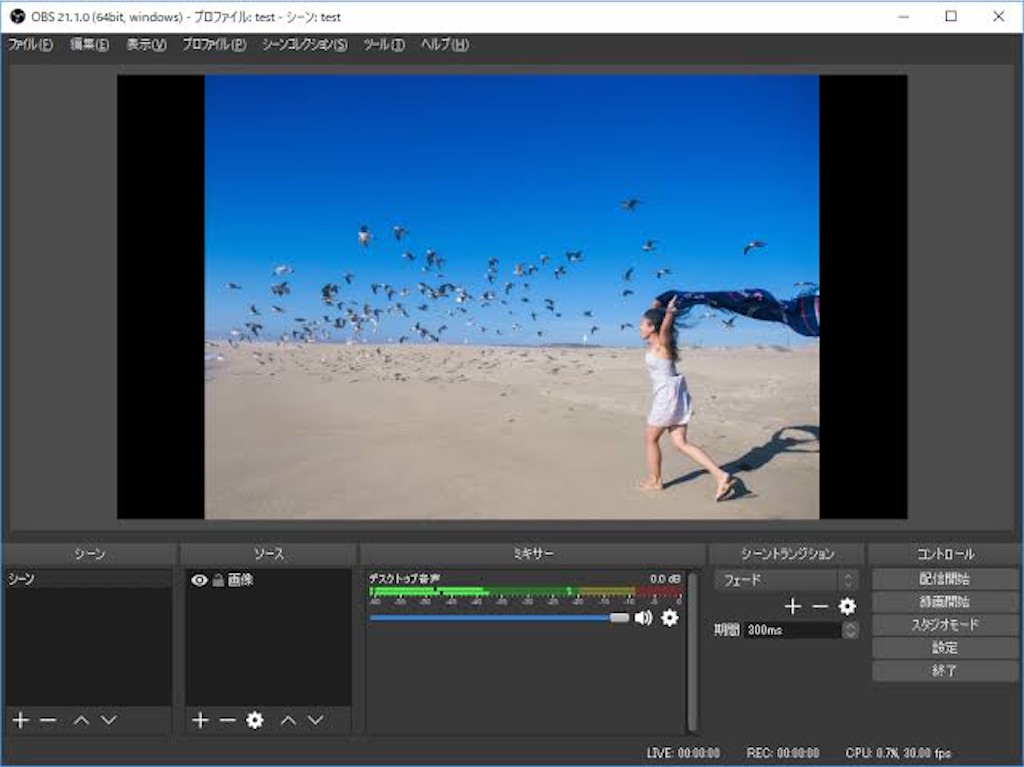Open source properties gear icon
Image resolution: width=1024 pixels, height=767 pixels.
255,720
